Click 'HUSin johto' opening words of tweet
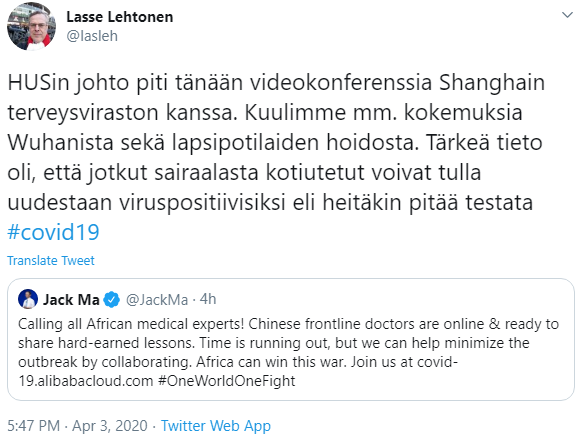Viewport: 582px width, 440px height. pos(68,82)
